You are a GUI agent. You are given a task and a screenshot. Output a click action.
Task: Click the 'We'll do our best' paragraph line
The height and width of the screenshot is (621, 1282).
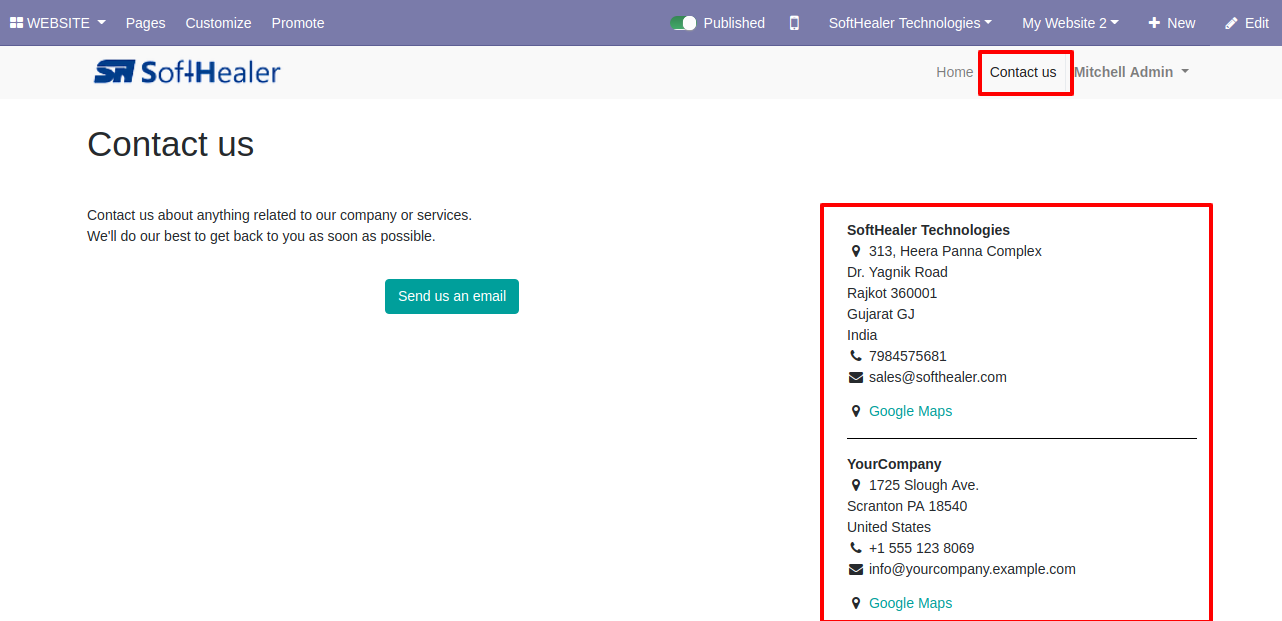click(261, 236)
